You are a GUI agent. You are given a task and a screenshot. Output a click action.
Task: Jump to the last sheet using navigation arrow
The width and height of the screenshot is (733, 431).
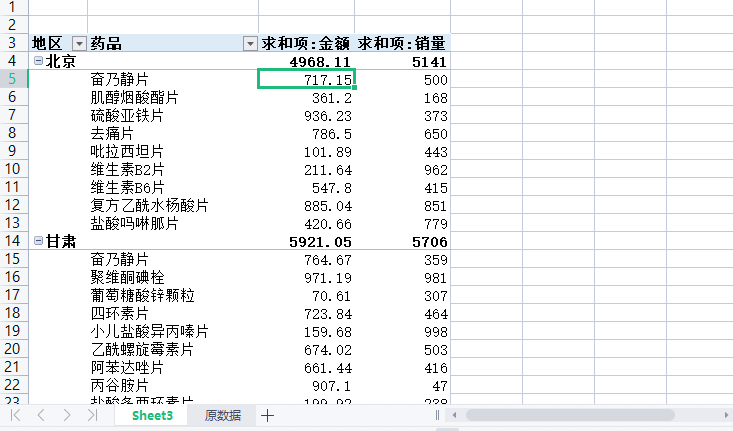tap(92, 415)
